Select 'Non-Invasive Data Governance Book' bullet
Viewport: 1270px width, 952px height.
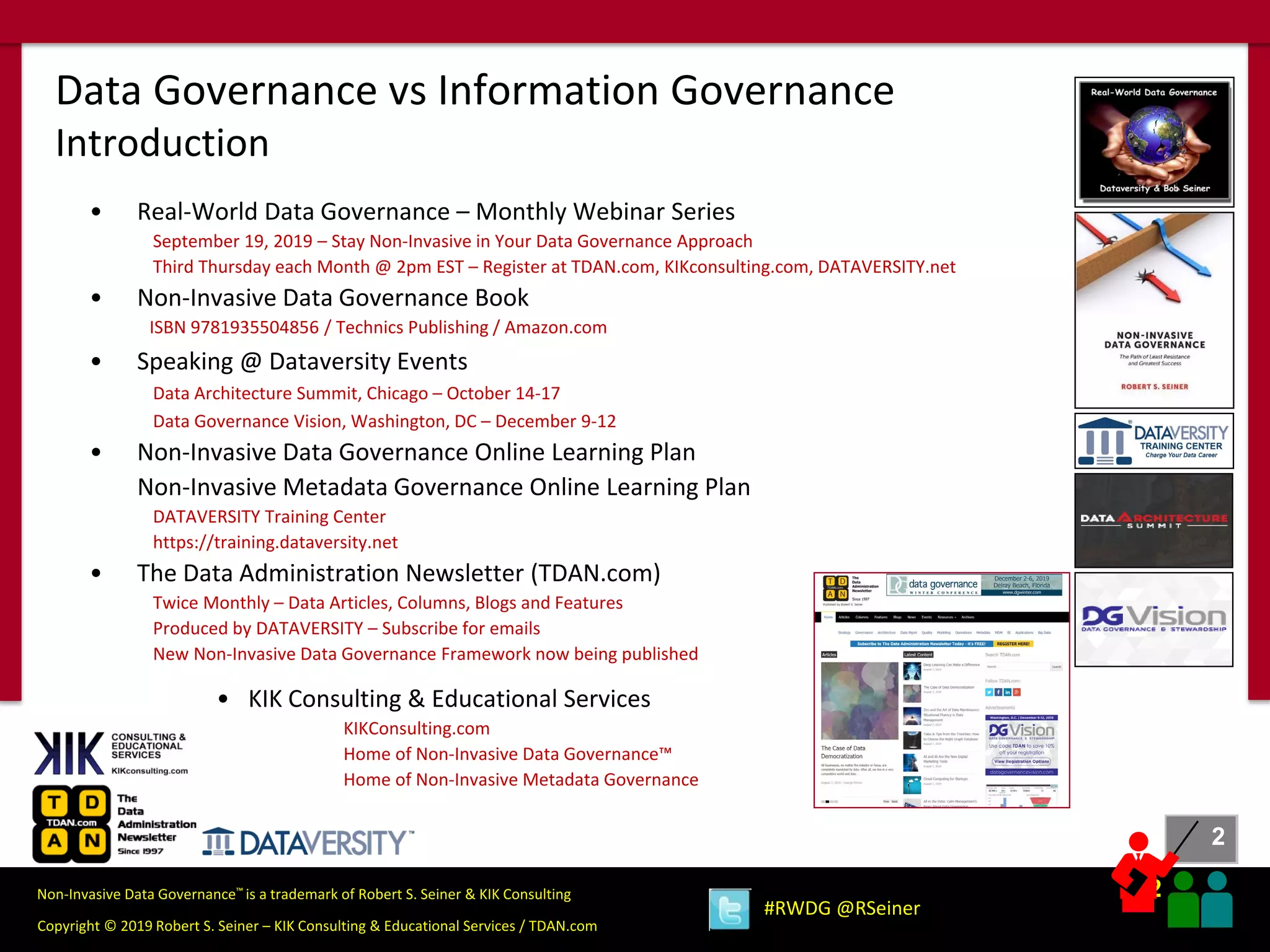click(x=333, y=298)
